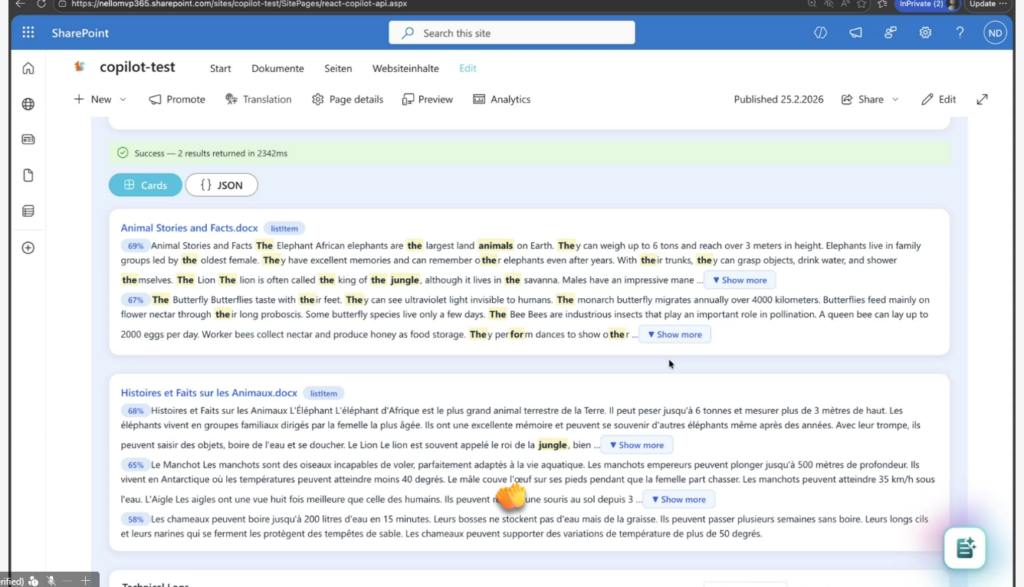Viewport: 1024px width, 587px height.
Task: Click the Search this site box
Action: [x=511, y=33]
